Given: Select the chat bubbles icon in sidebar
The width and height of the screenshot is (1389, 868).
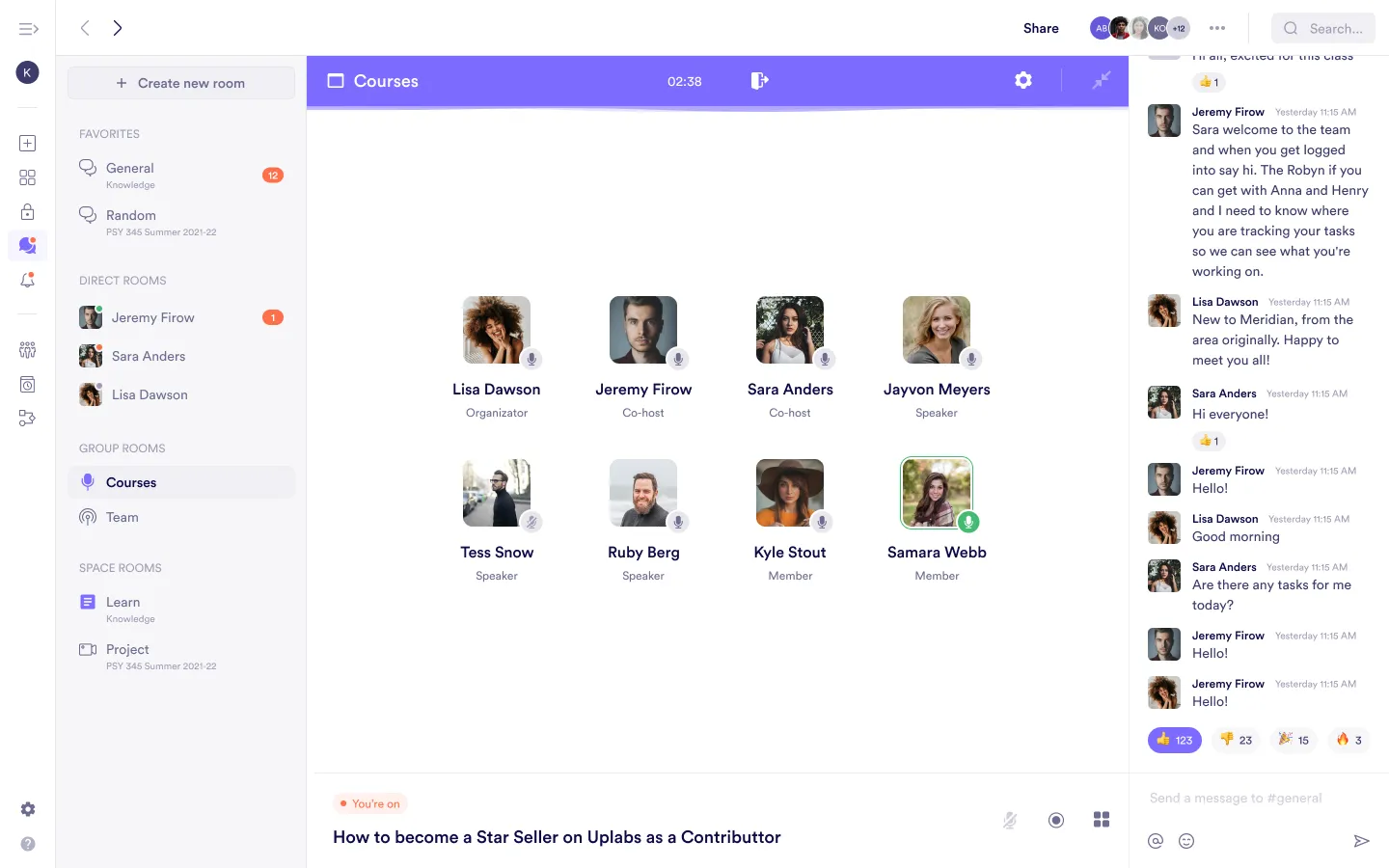Looking at the screenshot, I should point(27,246).
